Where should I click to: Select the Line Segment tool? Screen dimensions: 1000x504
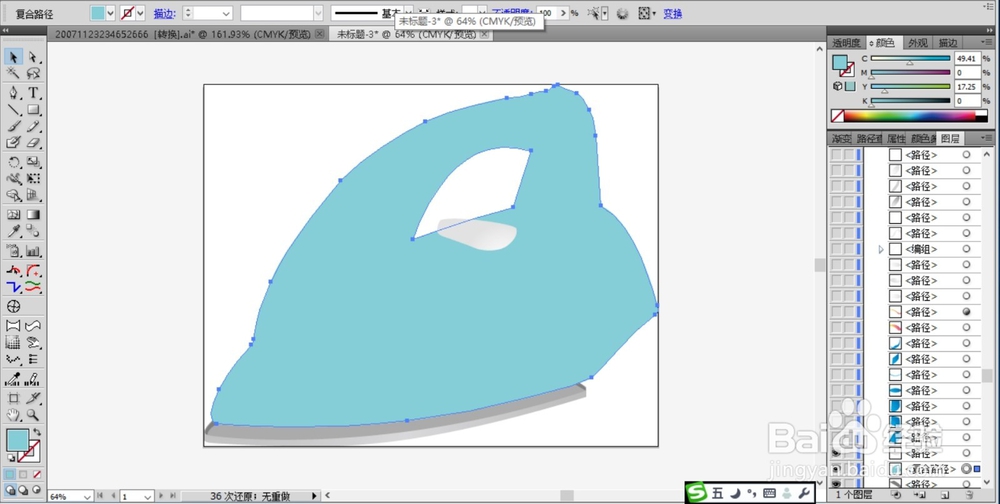coord(13,110)
